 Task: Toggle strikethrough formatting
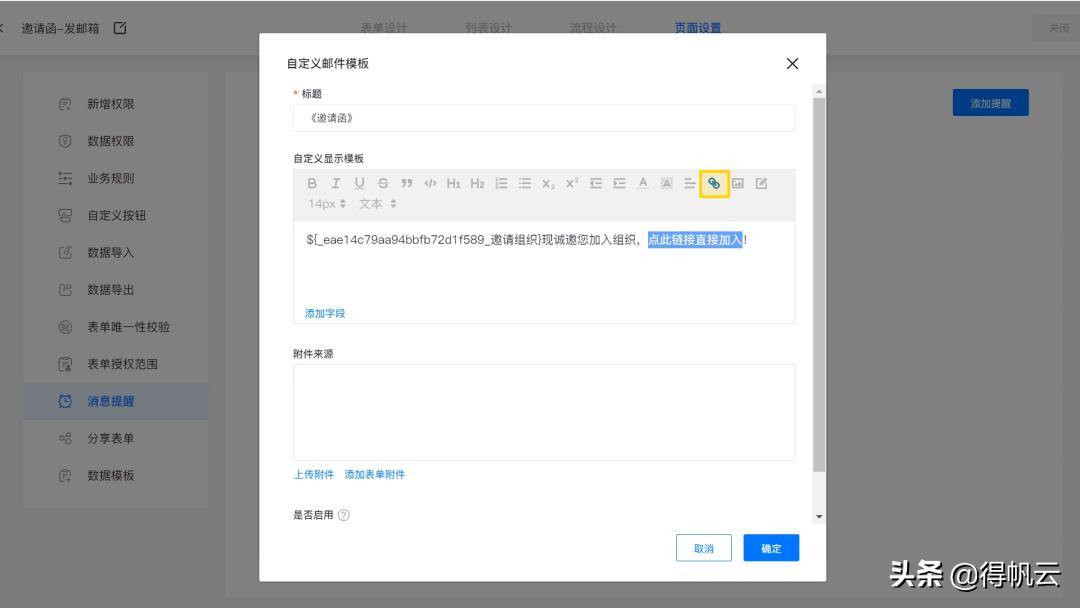point(382,183)
